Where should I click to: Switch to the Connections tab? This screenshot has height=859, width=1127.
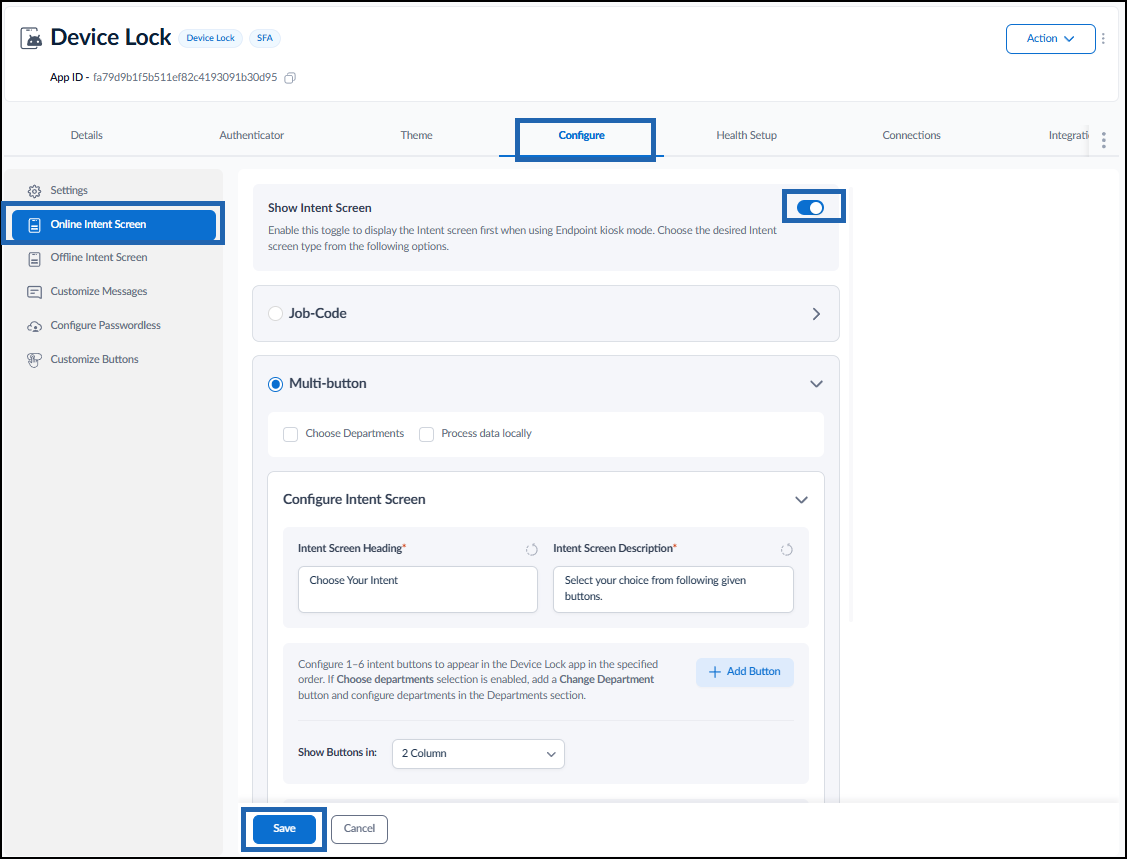(911, 135)
